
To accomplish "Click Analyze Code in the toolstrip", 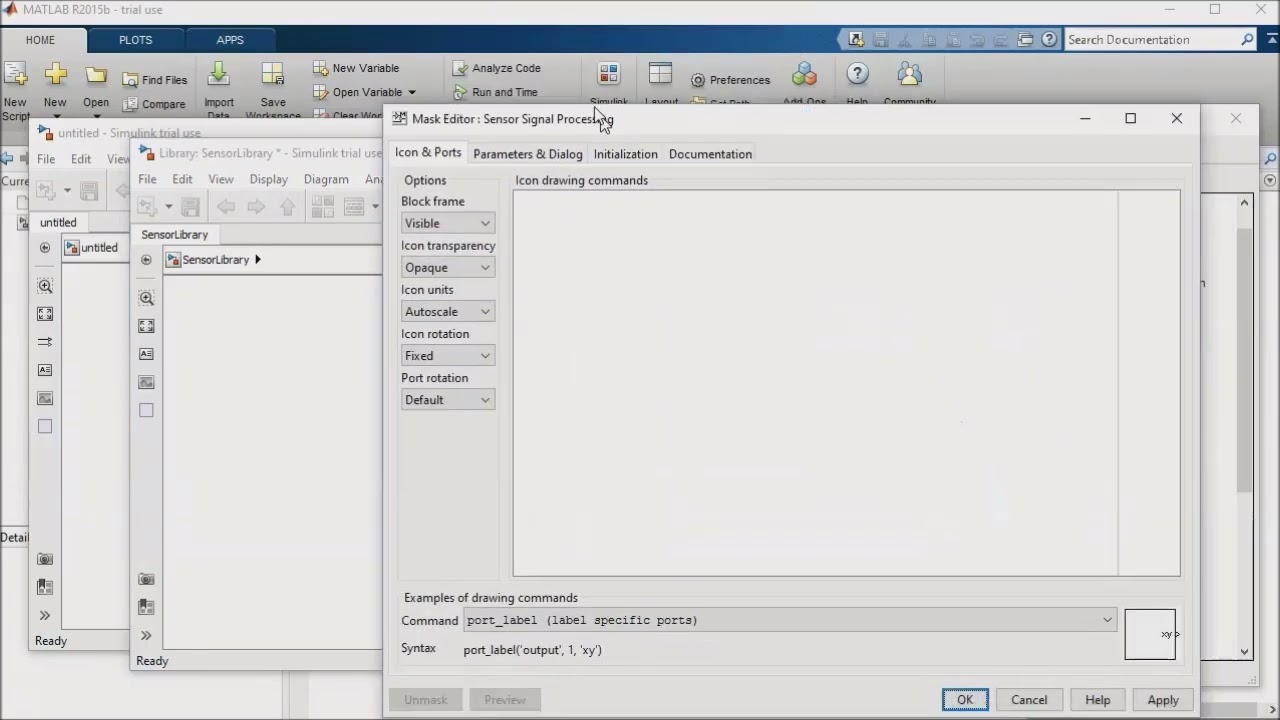I will (497, 68).
